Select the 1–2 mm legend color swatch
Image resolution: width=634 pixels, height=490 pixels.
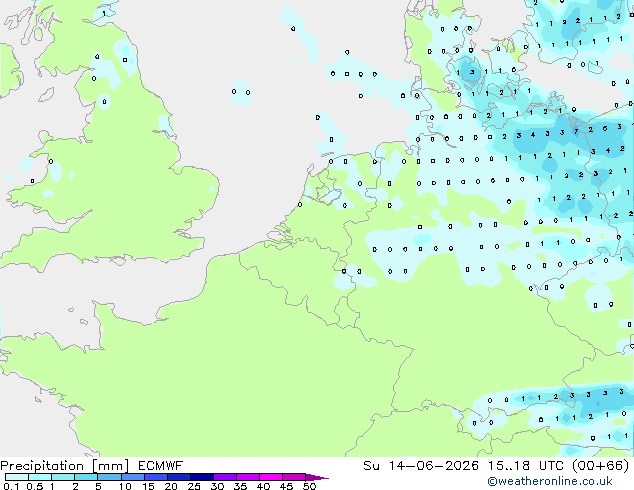[63, 477]
